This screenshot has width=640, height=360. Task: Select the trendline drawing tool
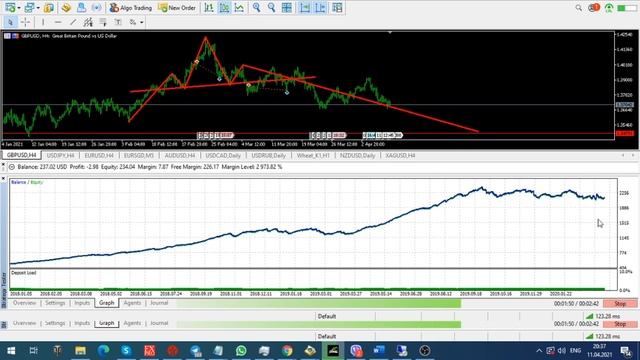73,22
